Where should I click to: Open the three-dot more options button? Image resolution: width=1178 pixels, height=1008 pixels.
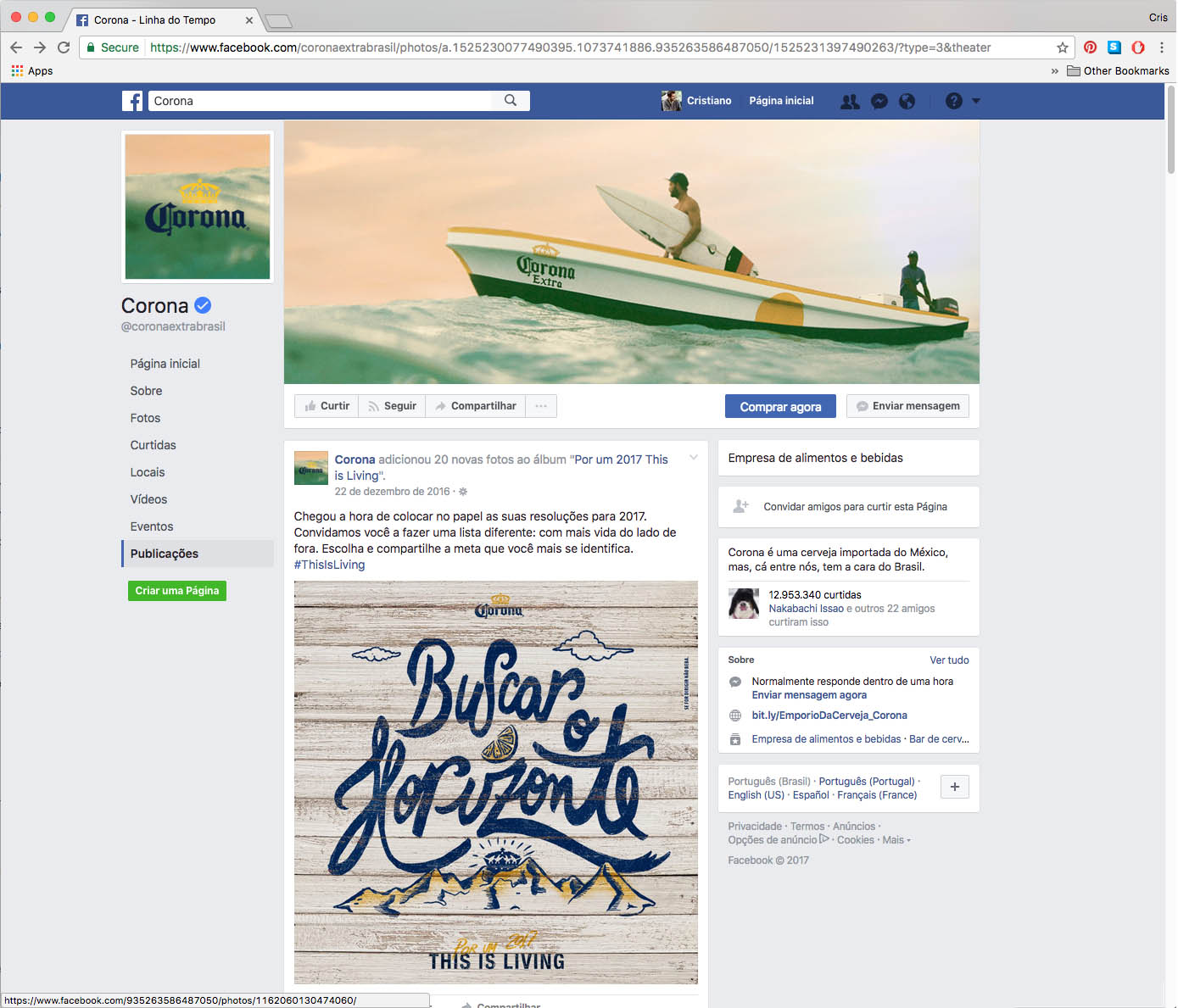point(541,406)
